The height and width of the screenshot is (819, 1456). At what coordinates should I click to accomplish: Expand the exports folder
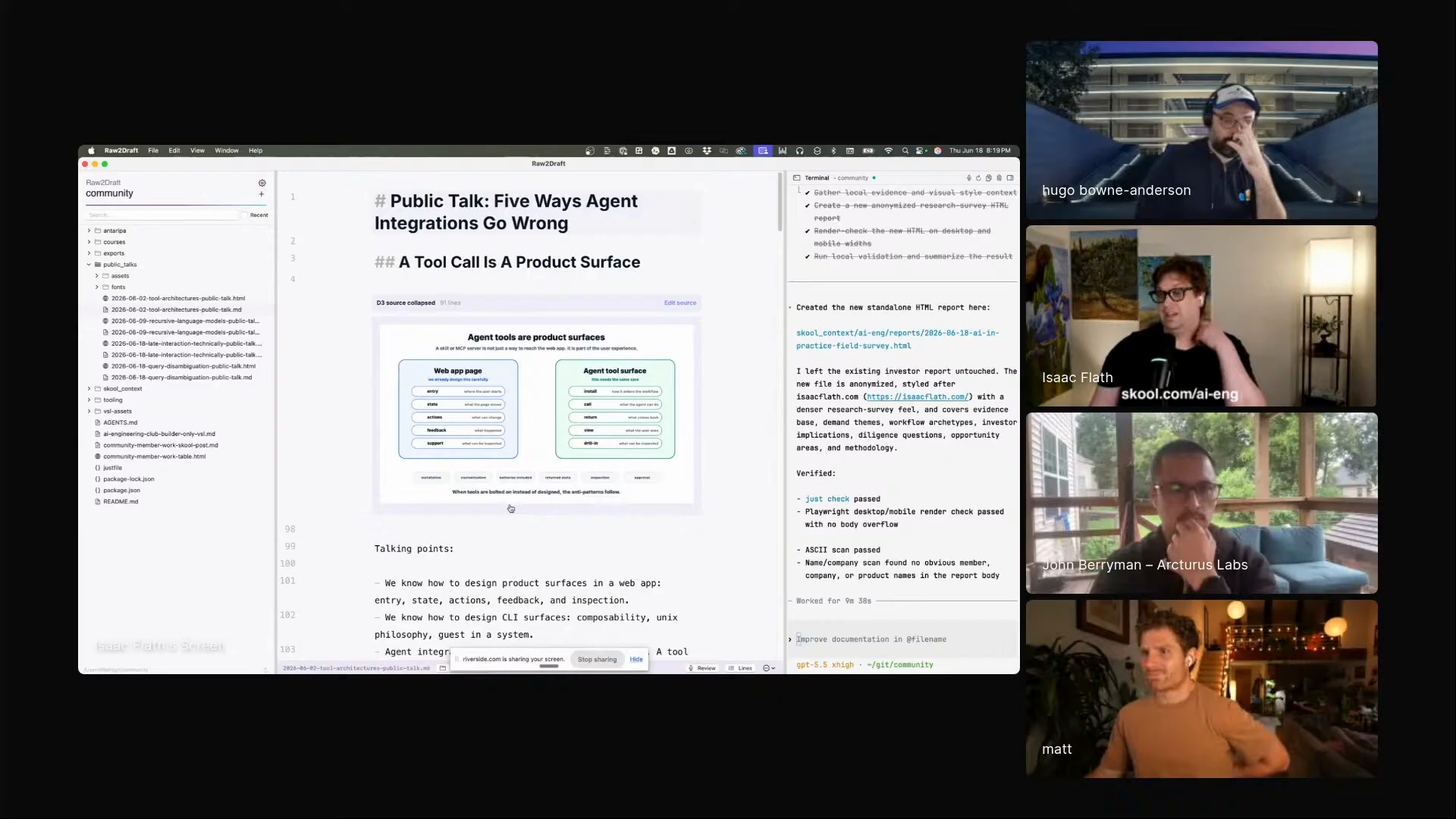point(89,253)
